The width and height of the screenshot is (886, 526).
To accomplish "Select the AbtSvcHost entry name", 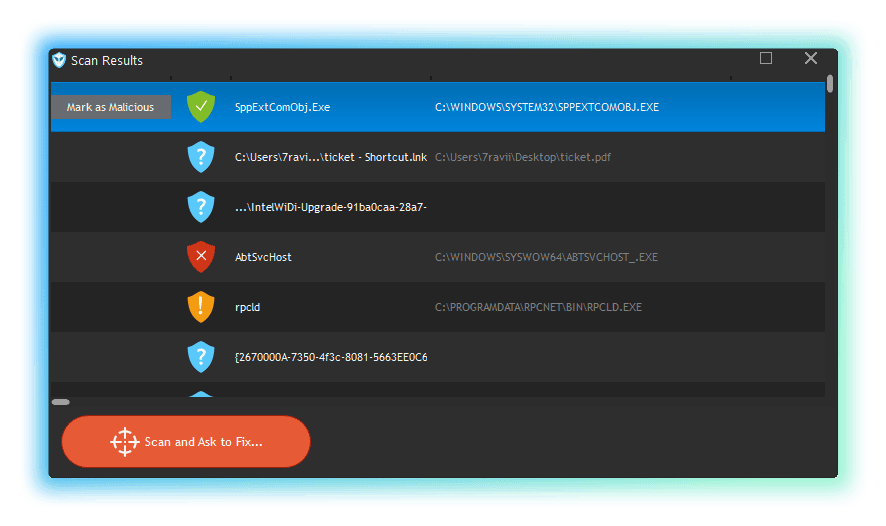I will coord(263,257).
